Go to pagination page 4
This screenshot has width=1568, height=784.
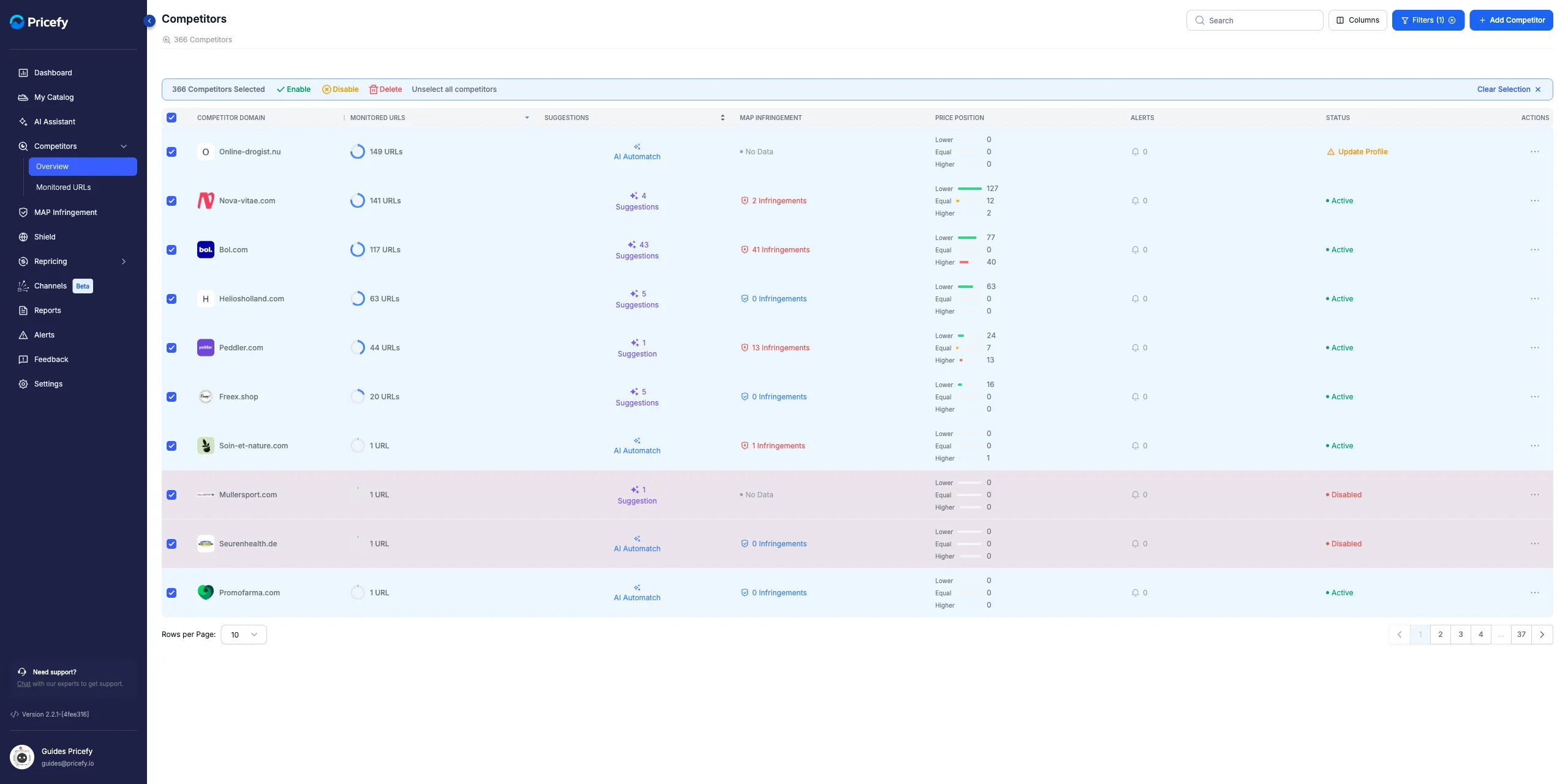click(1481, 635)
